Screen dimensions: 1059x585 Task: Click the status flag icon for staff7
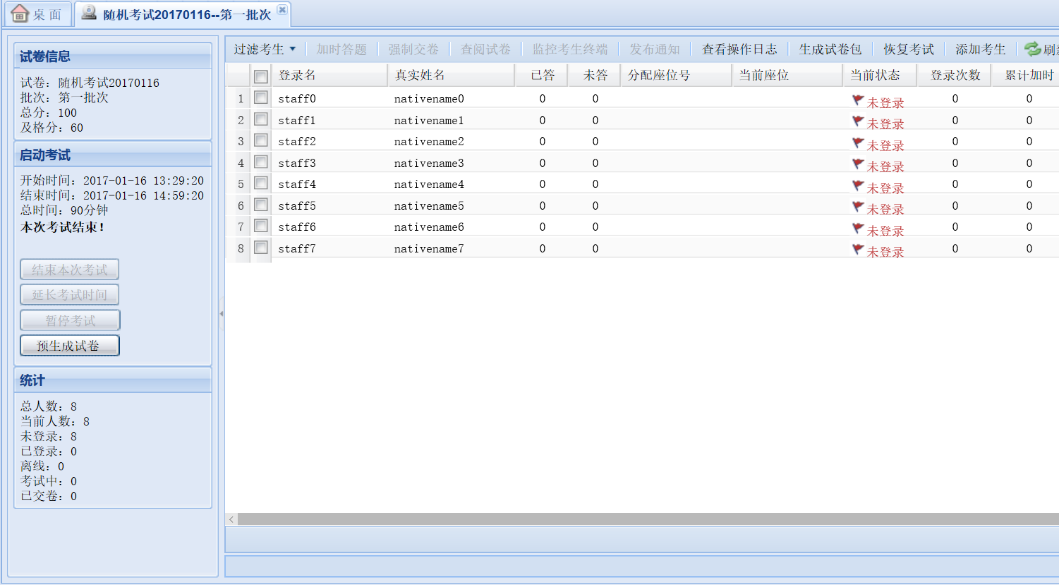pyautogui.click(x=857, y=248)
